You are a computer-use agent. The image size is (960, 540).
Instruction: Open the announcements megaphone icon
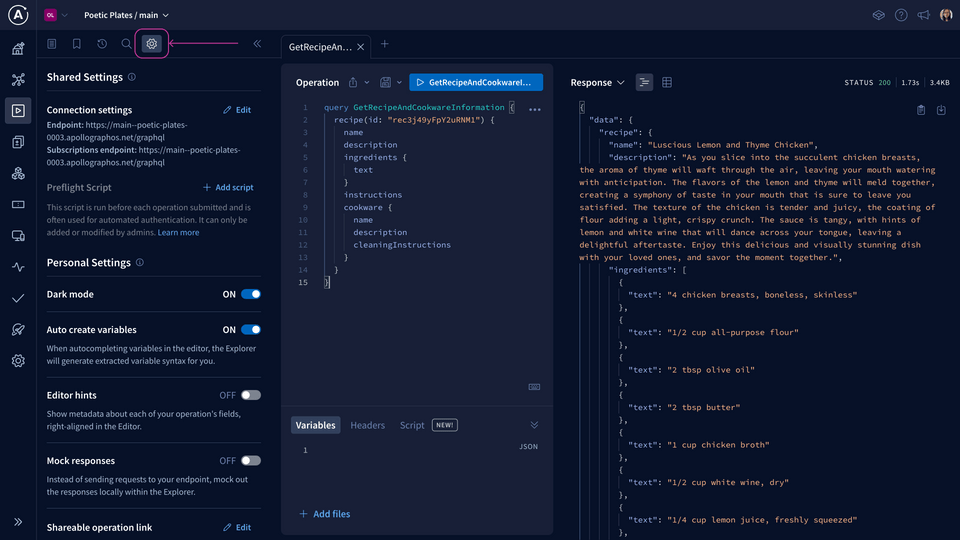[923, 15]
